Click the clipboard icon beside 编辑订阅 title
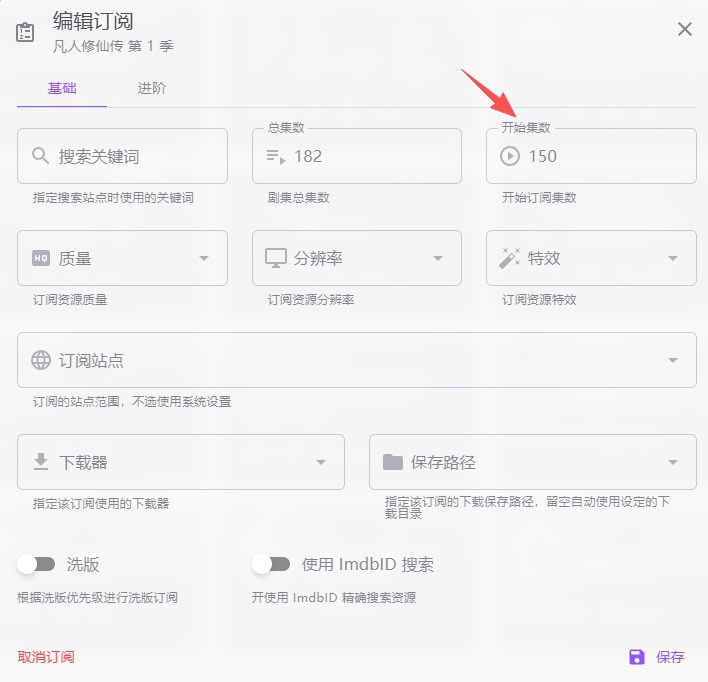The width and height of the screenshot is (708, 682). pyautogui.click(x=25, y=32)
